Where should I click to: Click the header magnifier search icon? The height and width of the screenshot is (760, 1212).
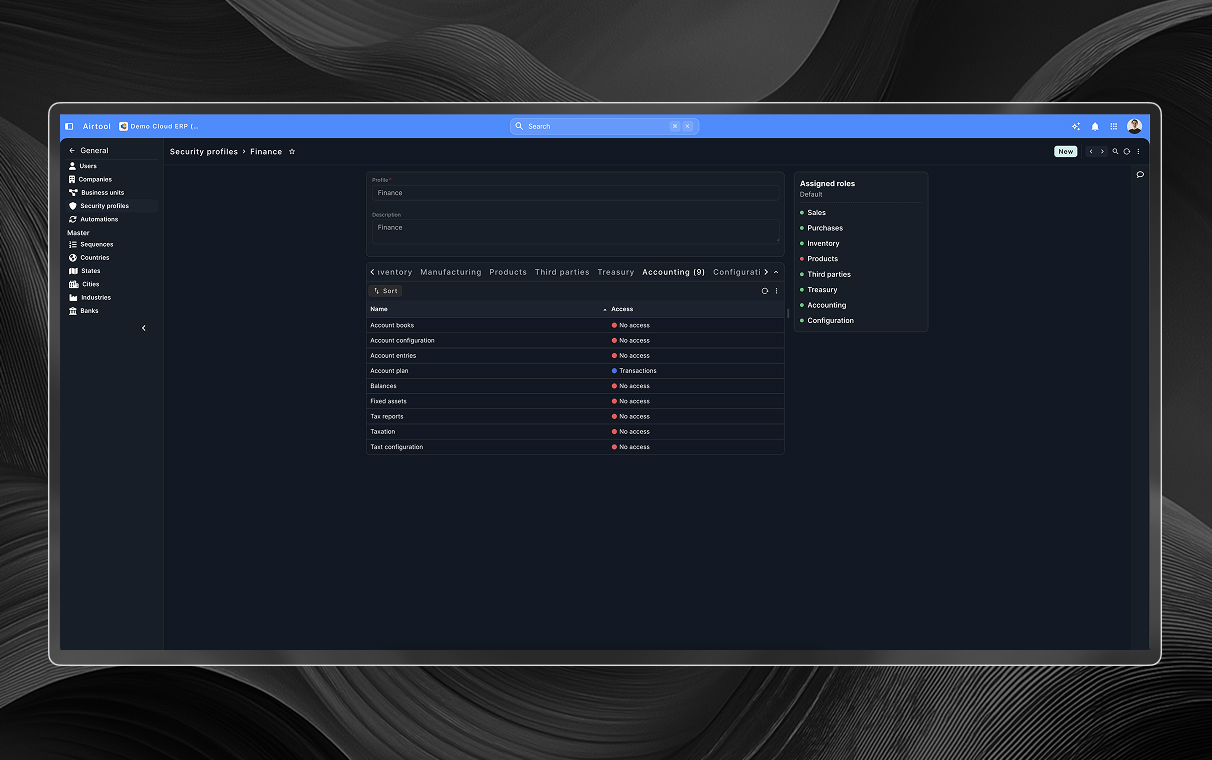(x=1116, y=152)
